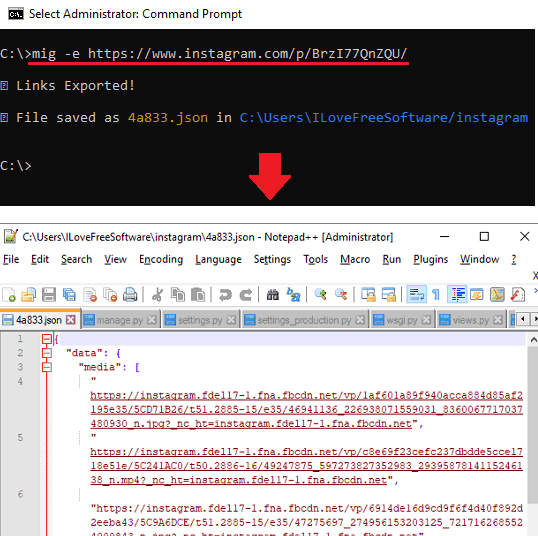Viewport: 538px width, 536px height.
Task: Click the Redo arrow icon
Action: (246, 295)
